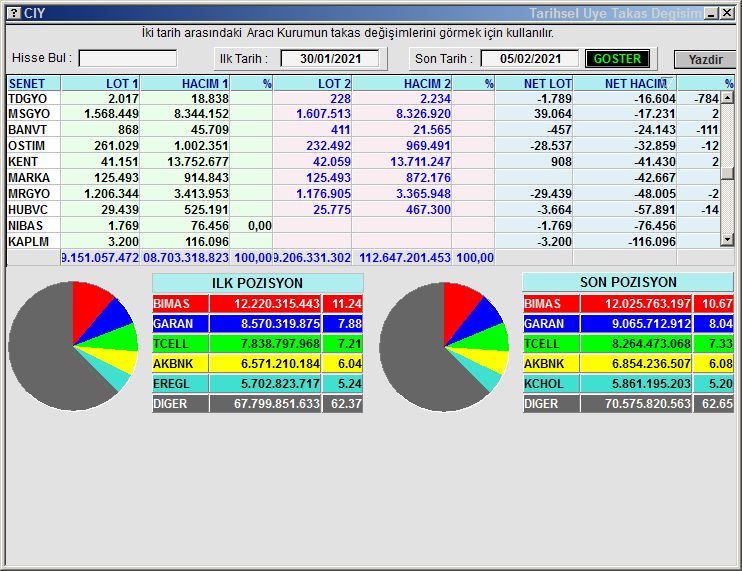
Task: Sort by LOT 2 column header
Action: pos(312,83)
